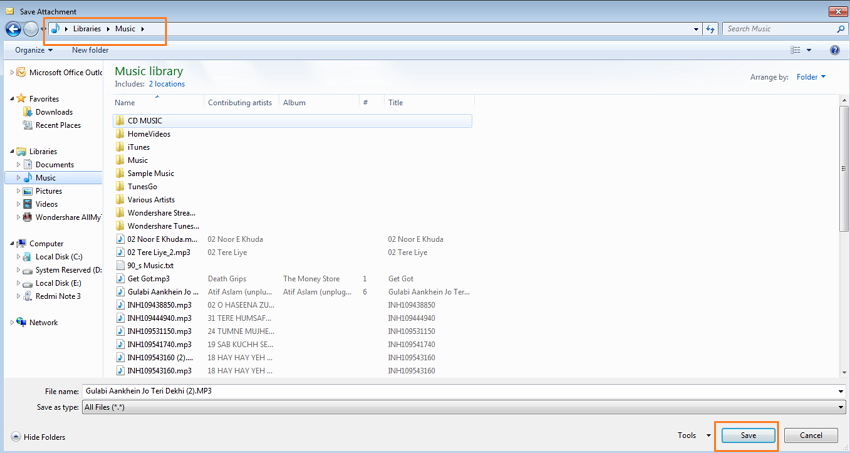This screenshot has width=850, height=453.
Task: Click New folder in the toolbar
Action: (90, 50)
